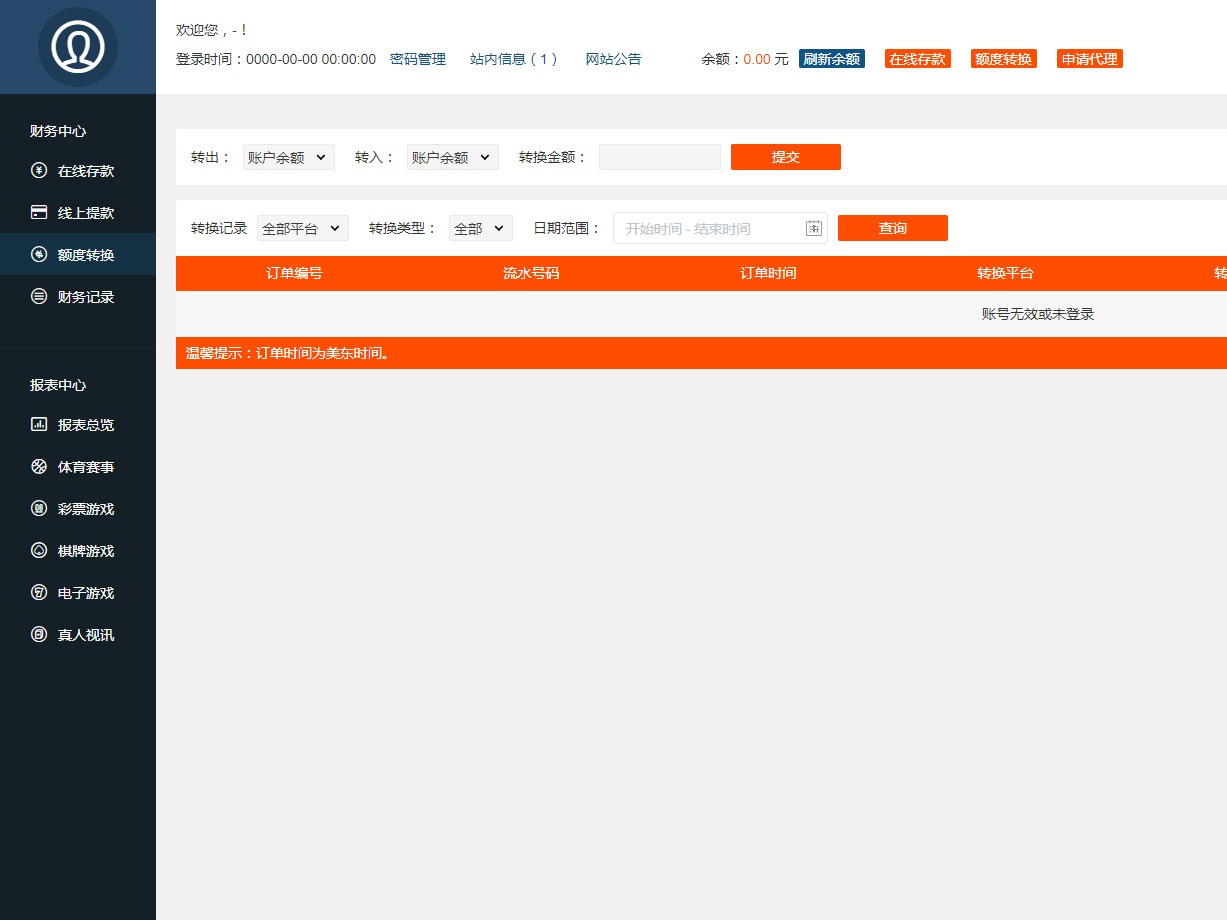This screenshot has width=1227, height=920.
Task: Click the 刷新余额 refresh balance button
Action: (831, 59)
